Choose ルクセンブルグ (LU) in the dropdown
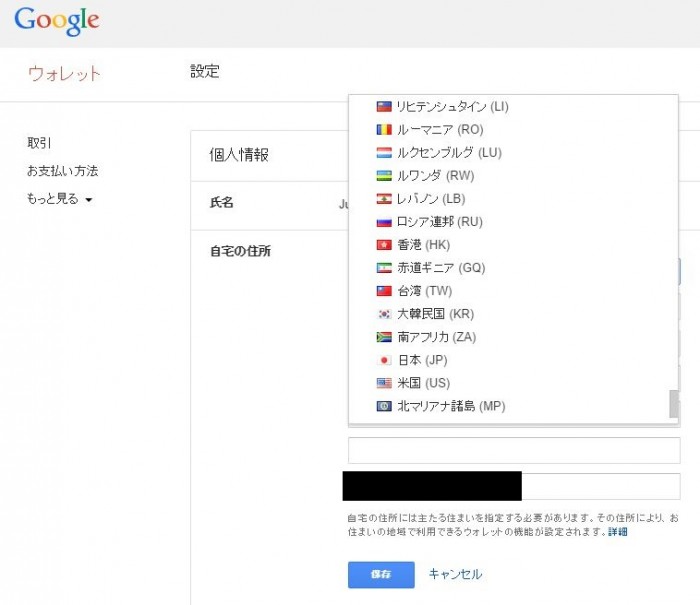 tap(449, 153)
